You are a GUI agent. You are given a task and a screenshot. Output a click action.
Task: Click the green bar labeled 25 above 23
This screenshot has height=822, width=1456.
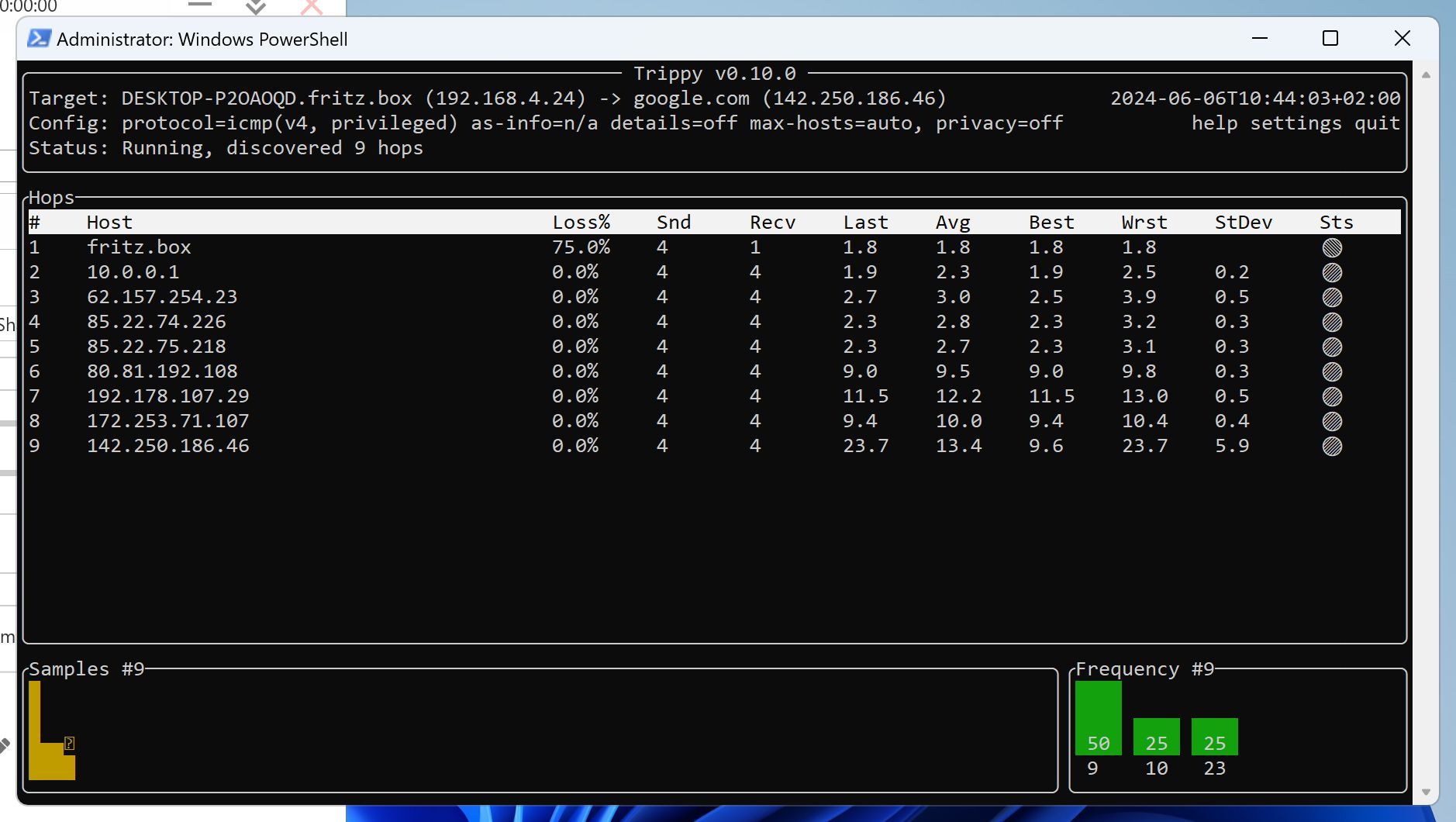click(x=1214, y=737)
